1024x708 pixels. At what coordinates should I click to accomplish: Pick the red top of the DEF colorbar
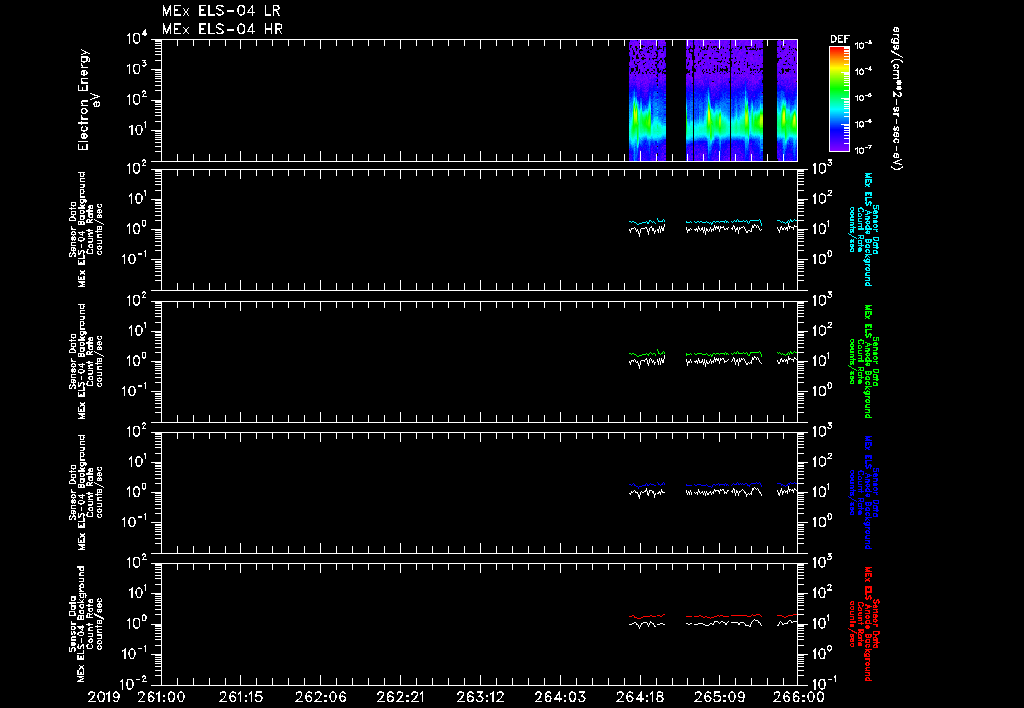click(839, 51)
